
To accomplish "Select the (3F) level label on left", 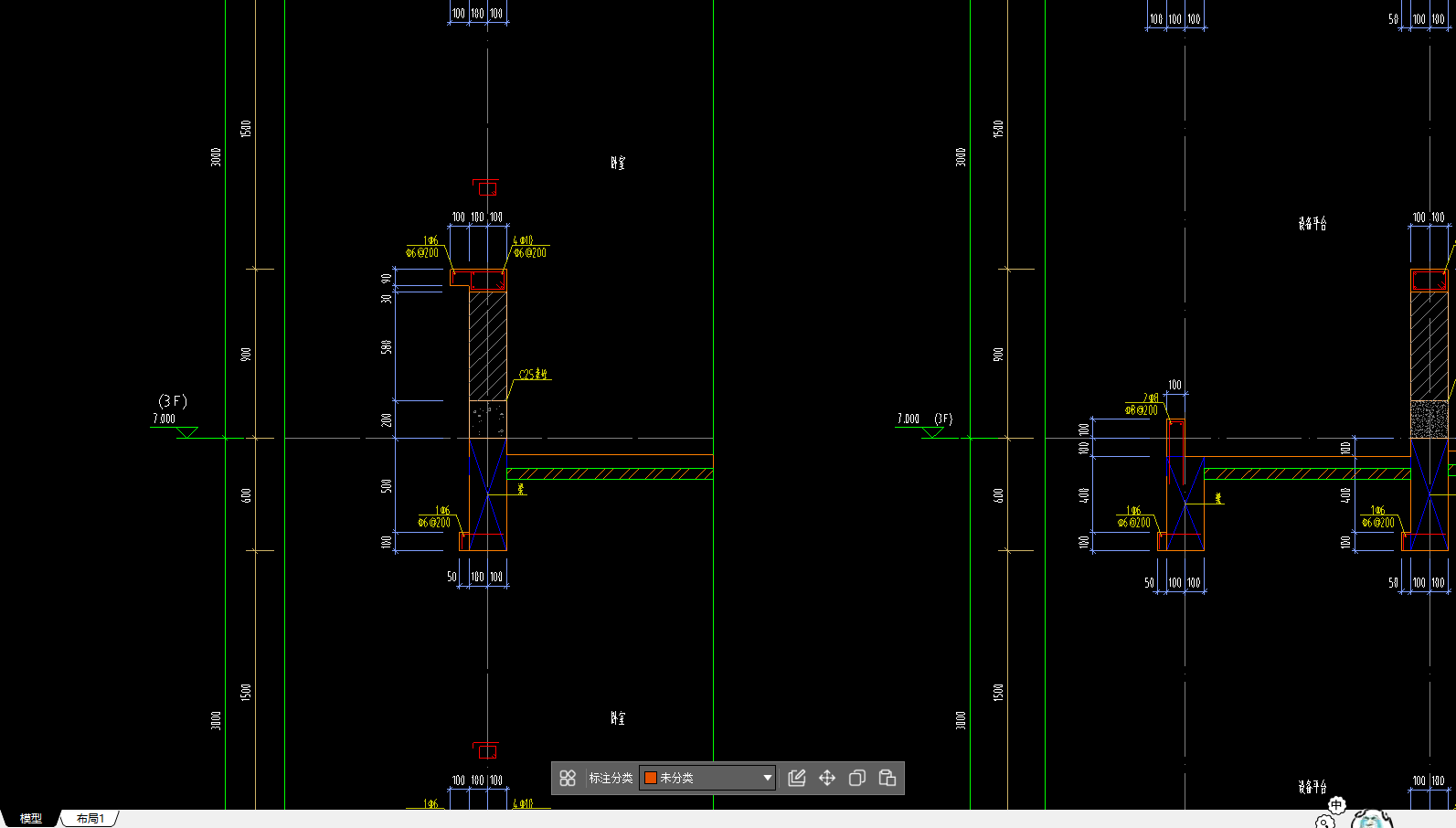I will [x=173, y=401].
